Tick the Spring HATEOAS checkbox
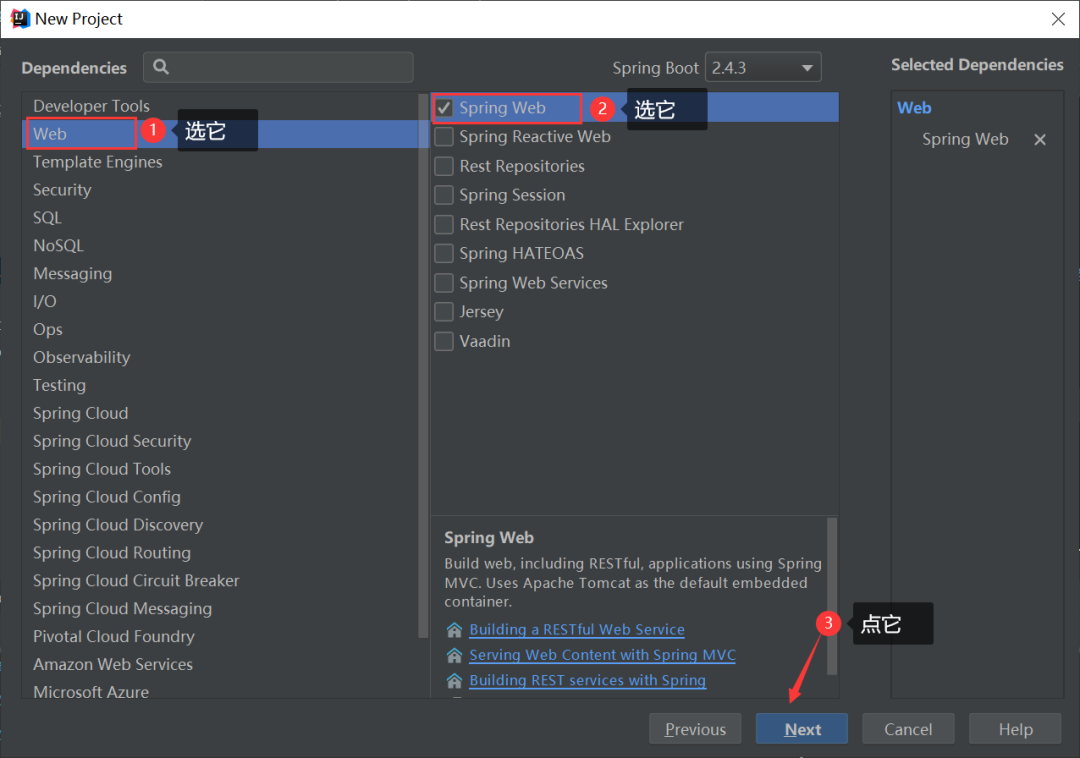 tap(444, 253)
